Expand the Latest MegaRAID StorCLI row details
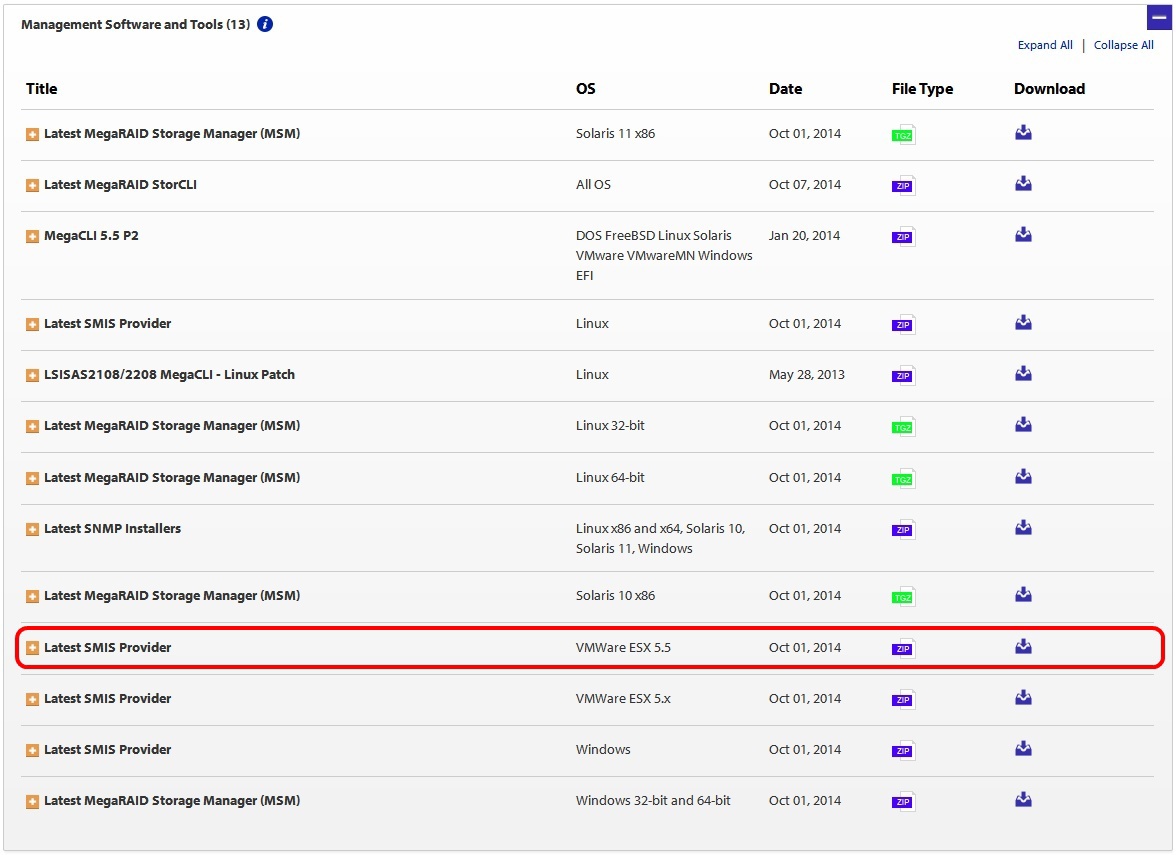Image resolution: width=1176 pixels, height=855 pixels. [x=31, y=184]
